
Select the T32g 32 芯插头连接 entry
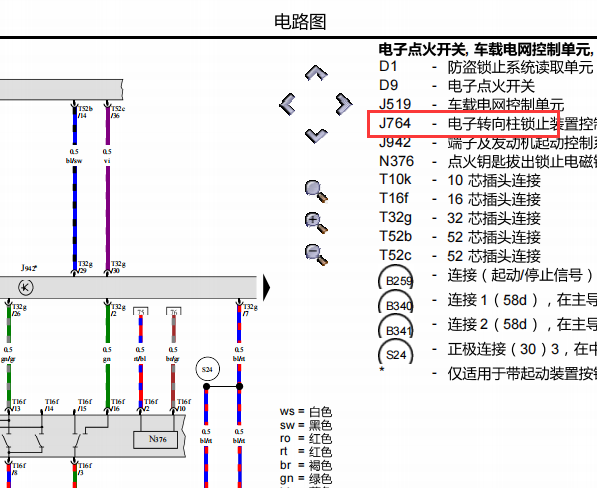point(460,218)
